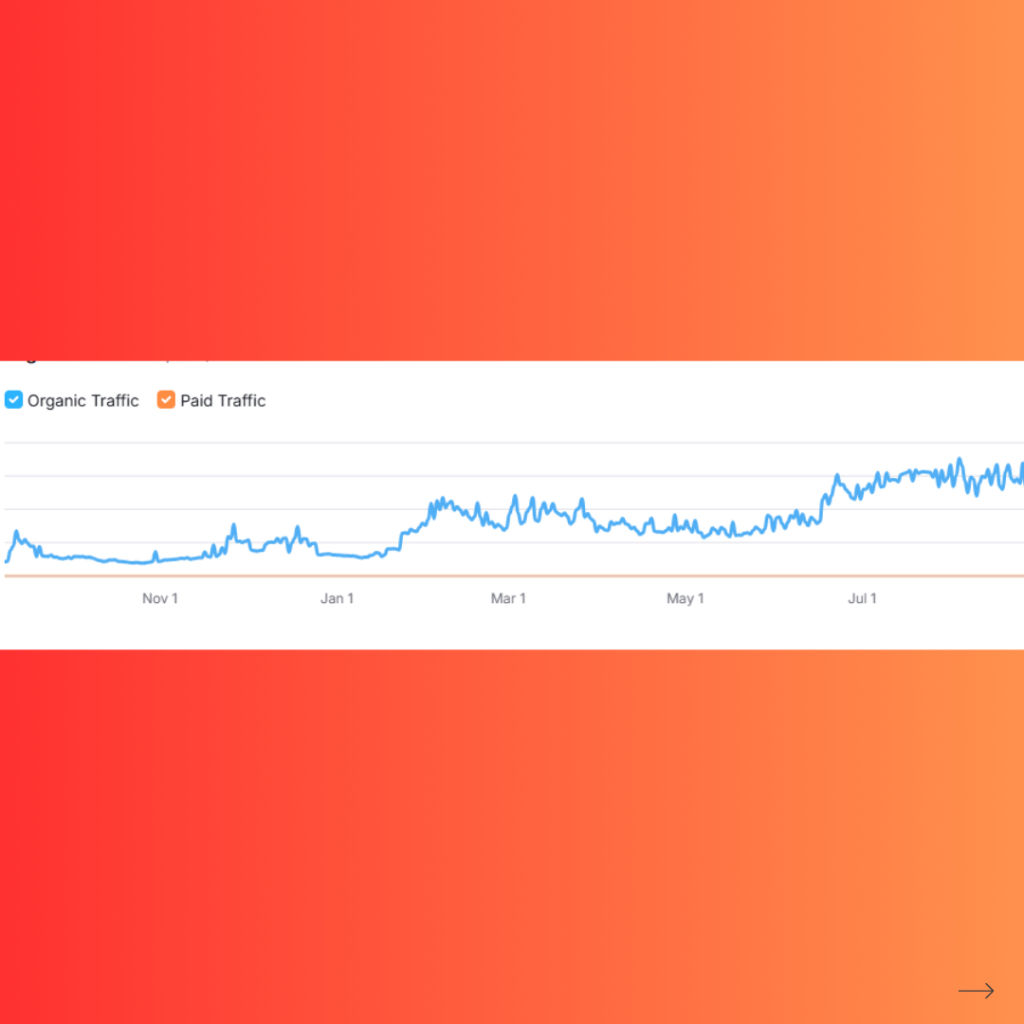Image resolution: width=1024 pixels, height=1024 pixels.
Task: Click the organic line's first spike at far left
Action: click(x=16, y=532)
